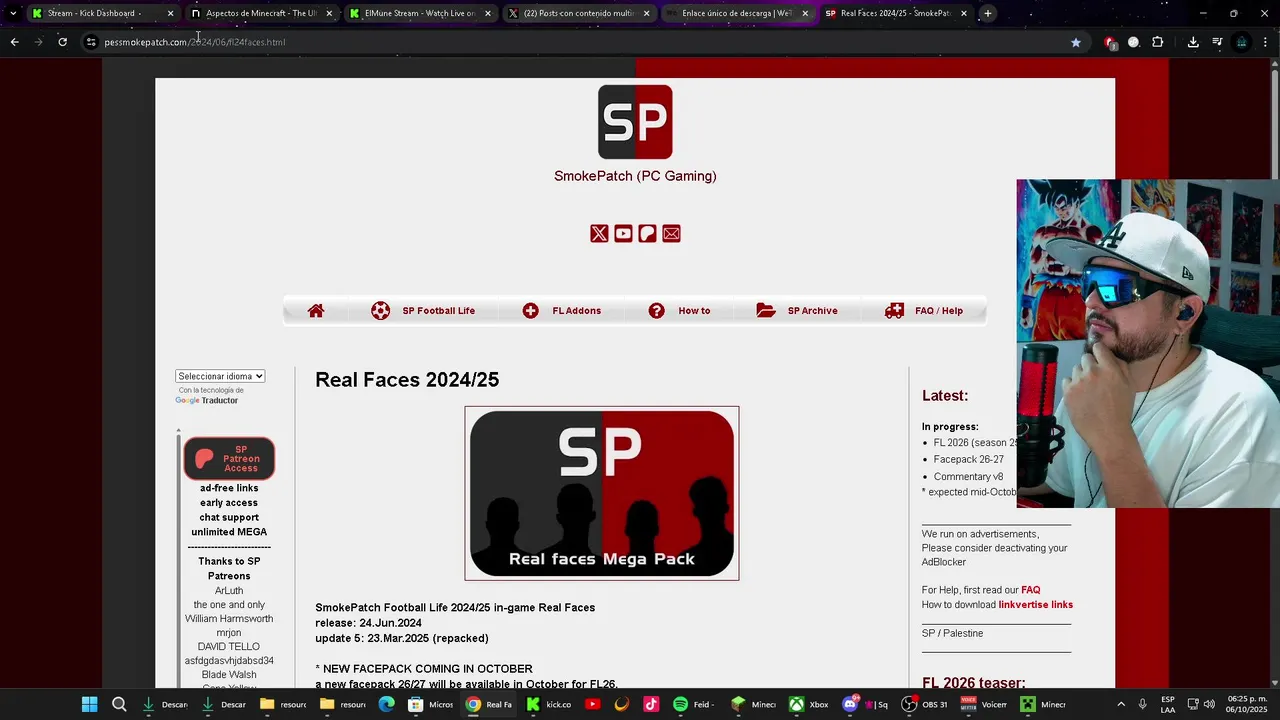Switch to Posts con contenido multimedia tab
Screen dimensions: 1280x720
pos(578,13)
